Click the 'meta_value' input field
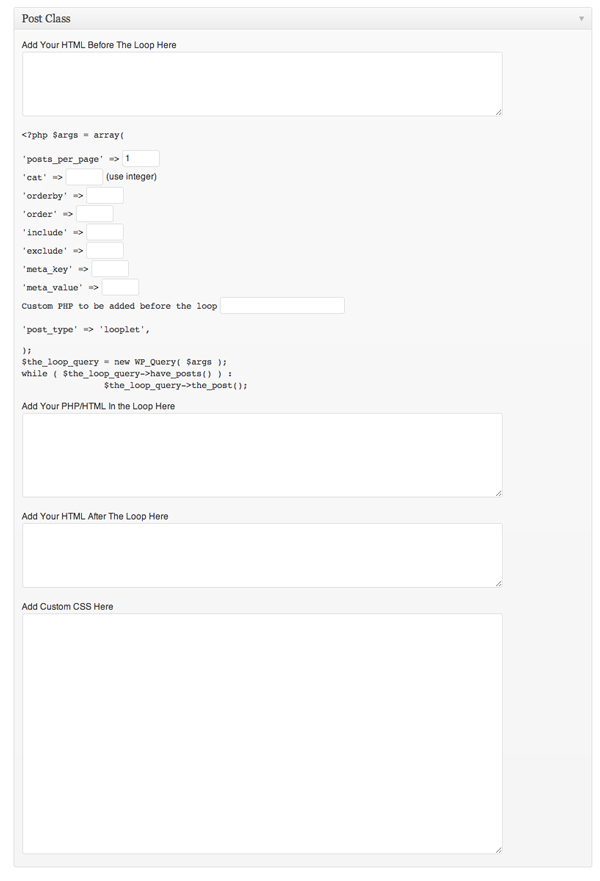 120,287
